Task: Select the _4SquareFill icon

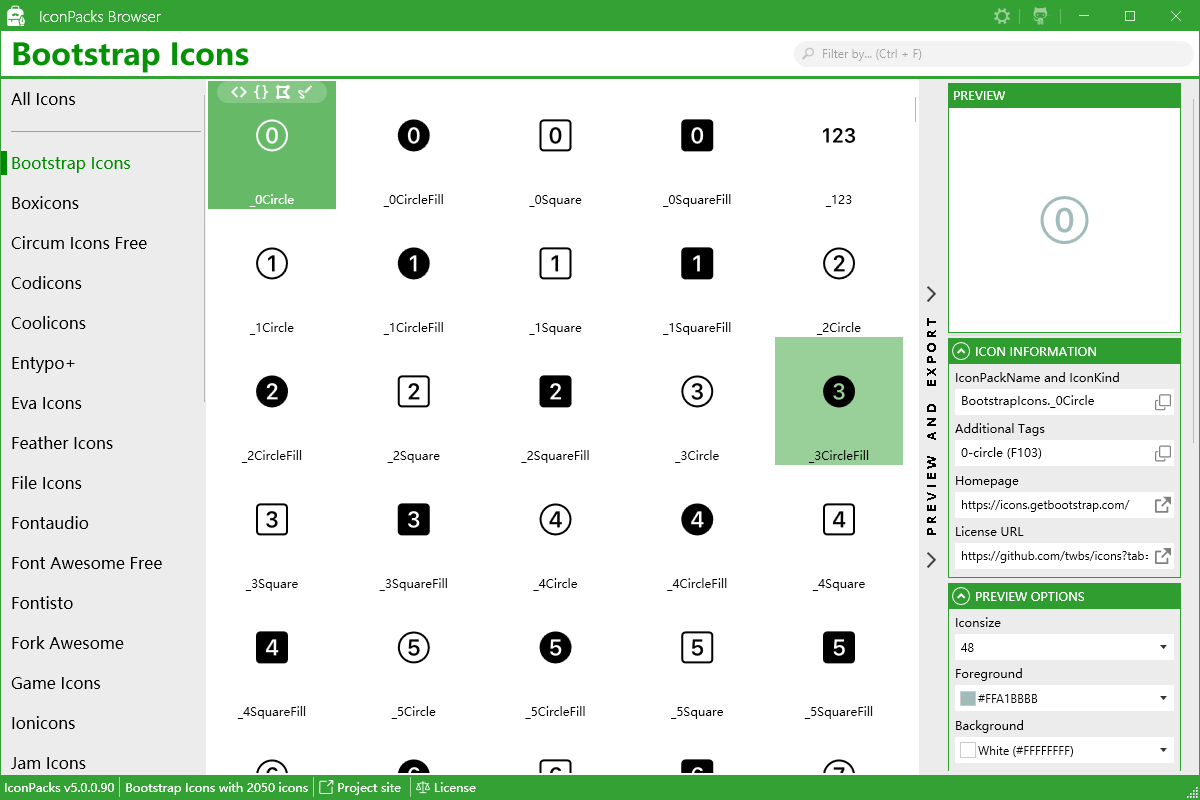Action: pyautogui.click(x=272, y=657)
